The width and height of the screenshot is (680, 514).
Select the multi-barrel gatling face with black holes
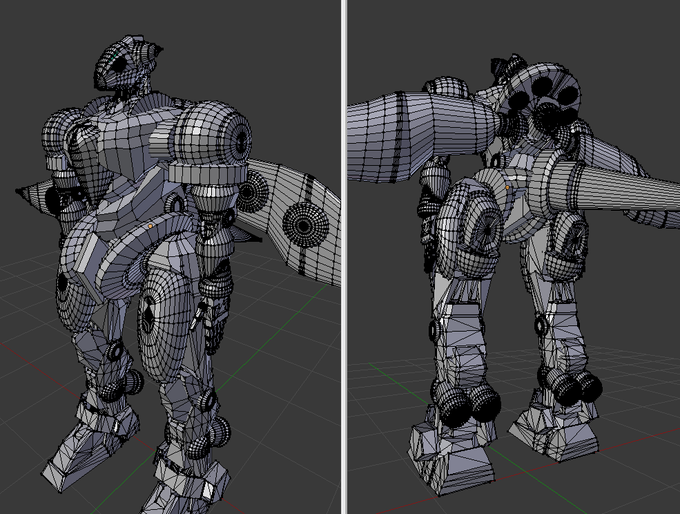(x=543, y=98)
